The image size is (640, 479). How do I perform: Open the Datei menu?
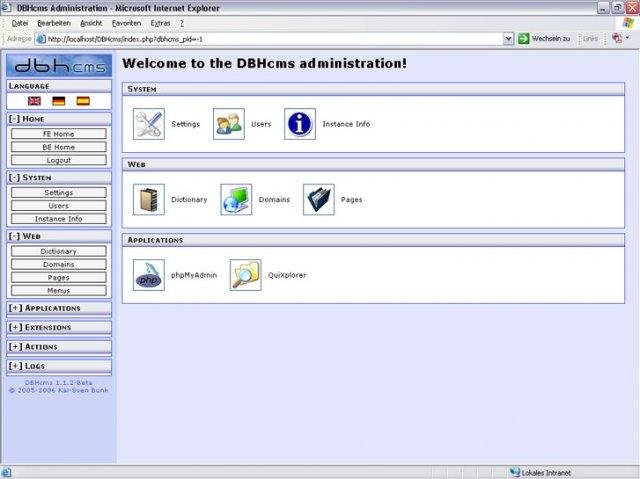20,23
